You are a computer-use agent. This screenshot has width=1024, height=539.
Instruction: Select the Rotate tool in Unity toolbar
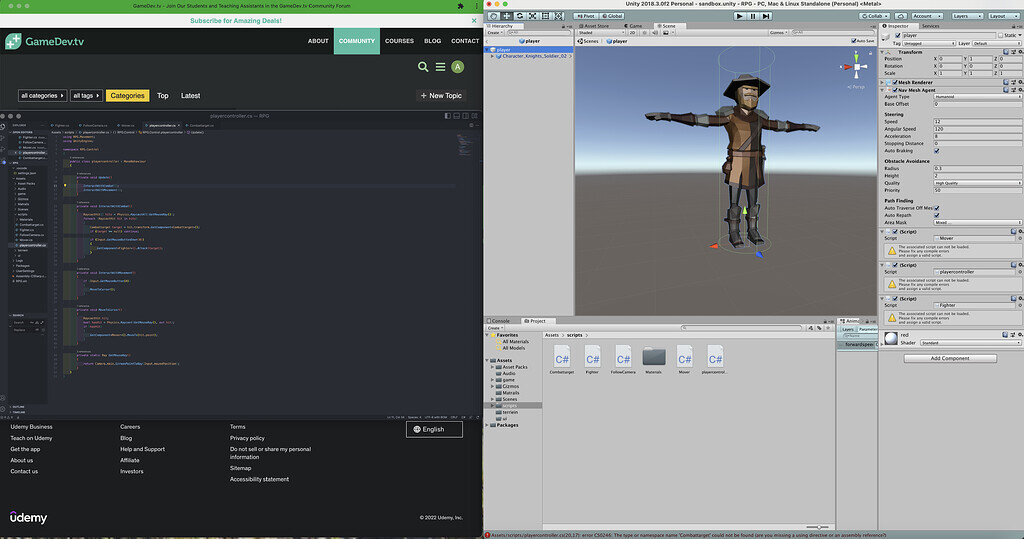(519, 15)
